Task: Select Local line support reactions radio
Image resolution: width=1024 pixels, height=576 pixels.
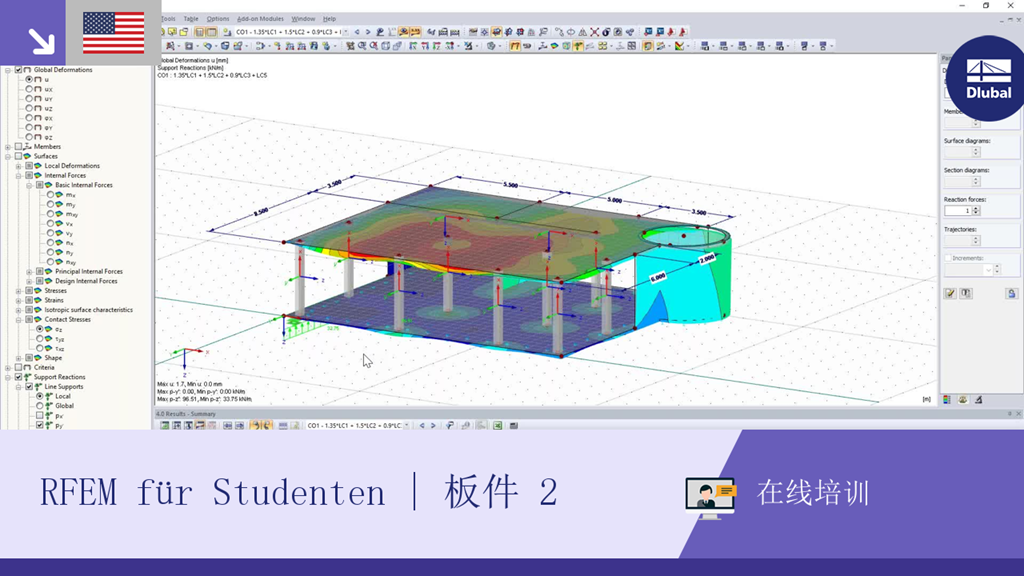Action: pyautogui.click(x=40, y=396)
